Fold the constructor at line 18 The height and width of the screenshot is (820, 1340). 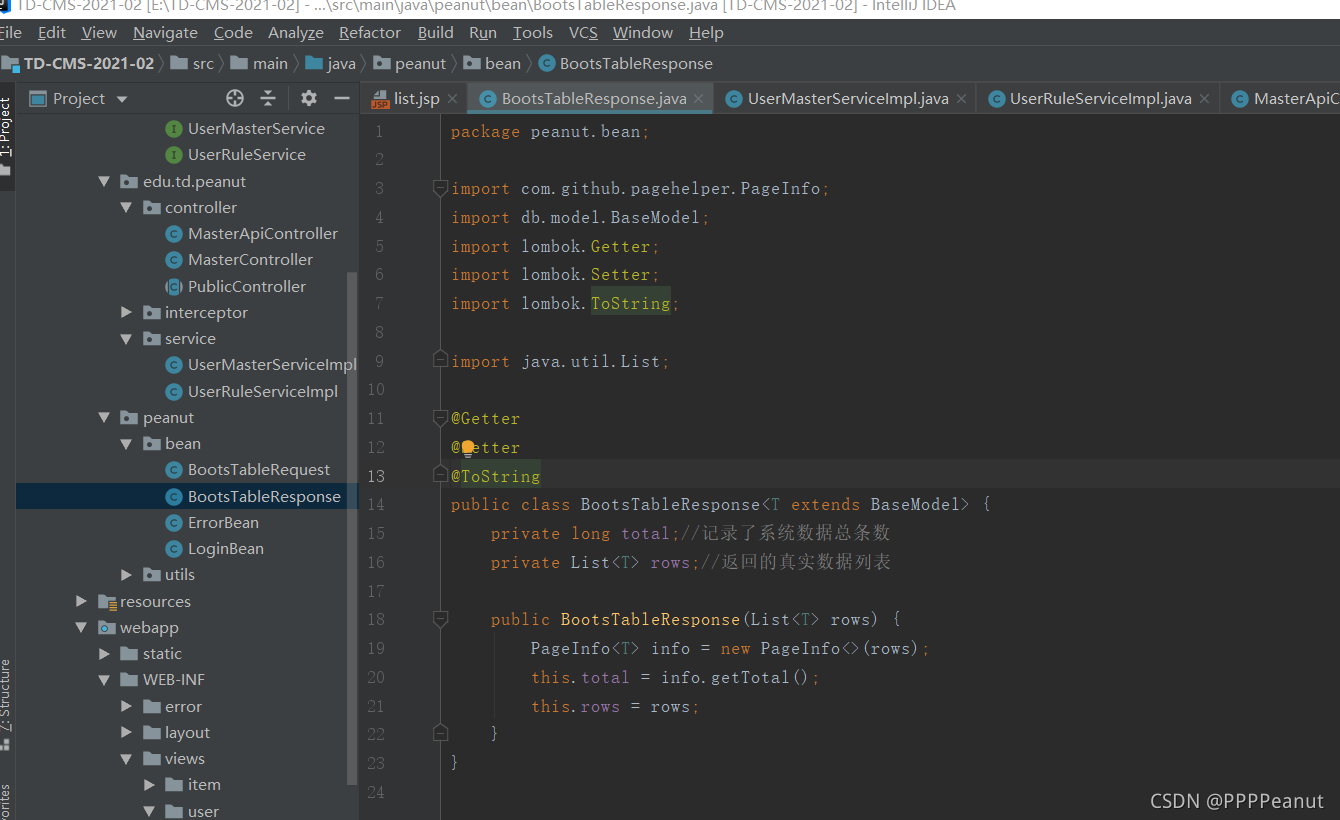(x=440, y=619)
